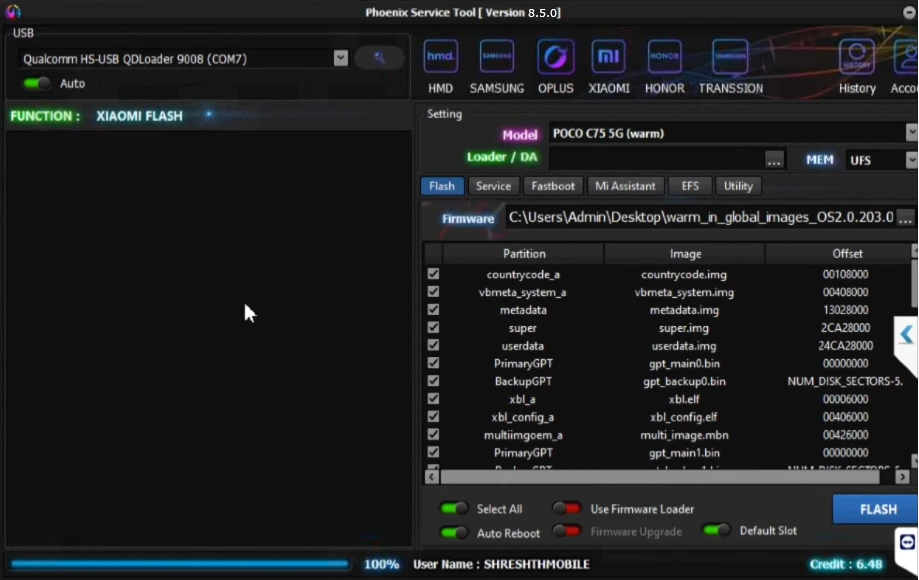The image size is (919, 580).
Task: Open the Mi Assistant tab
Action: click(625, 185)
